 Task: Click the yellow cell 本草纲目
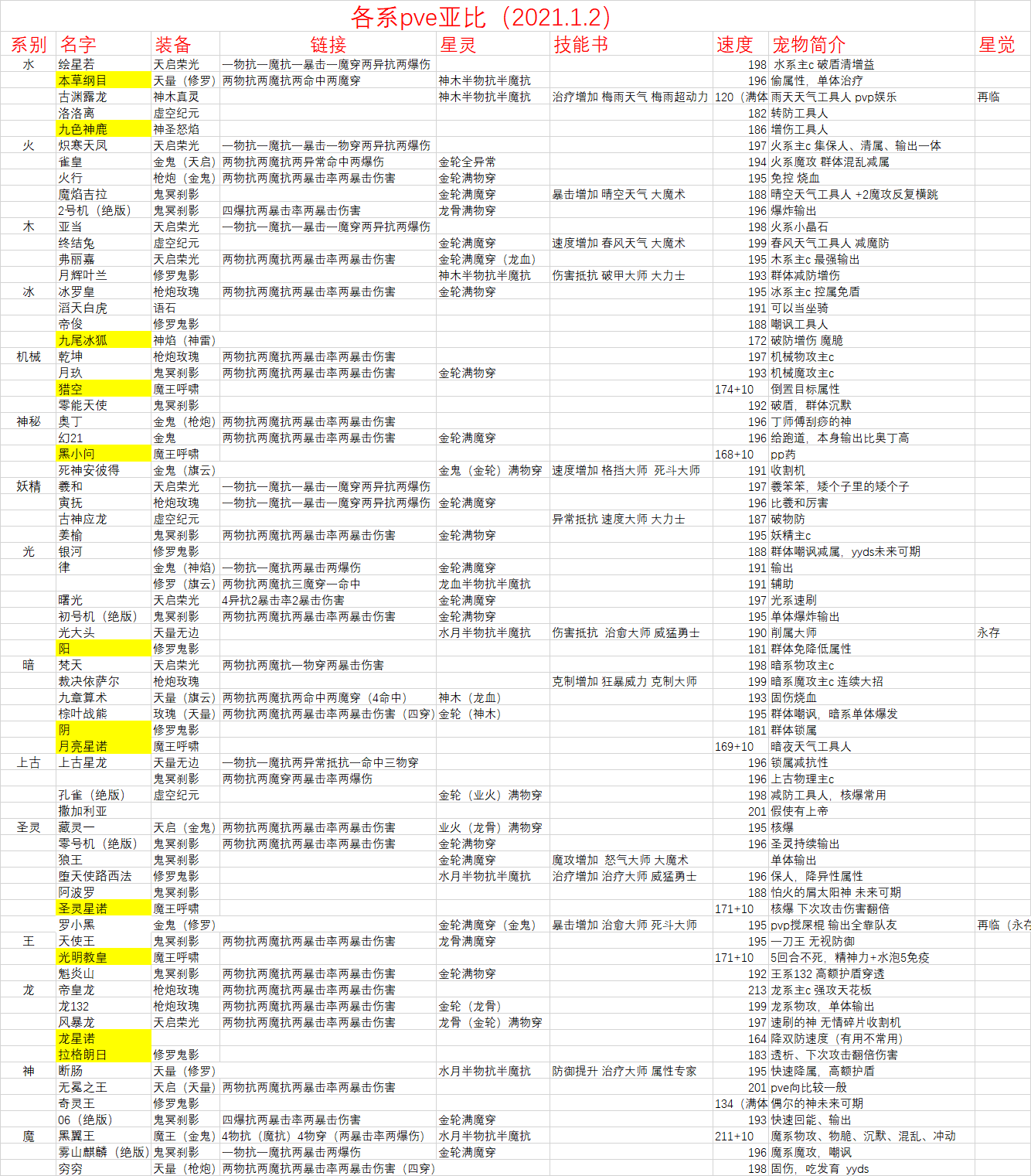[104, 80]
